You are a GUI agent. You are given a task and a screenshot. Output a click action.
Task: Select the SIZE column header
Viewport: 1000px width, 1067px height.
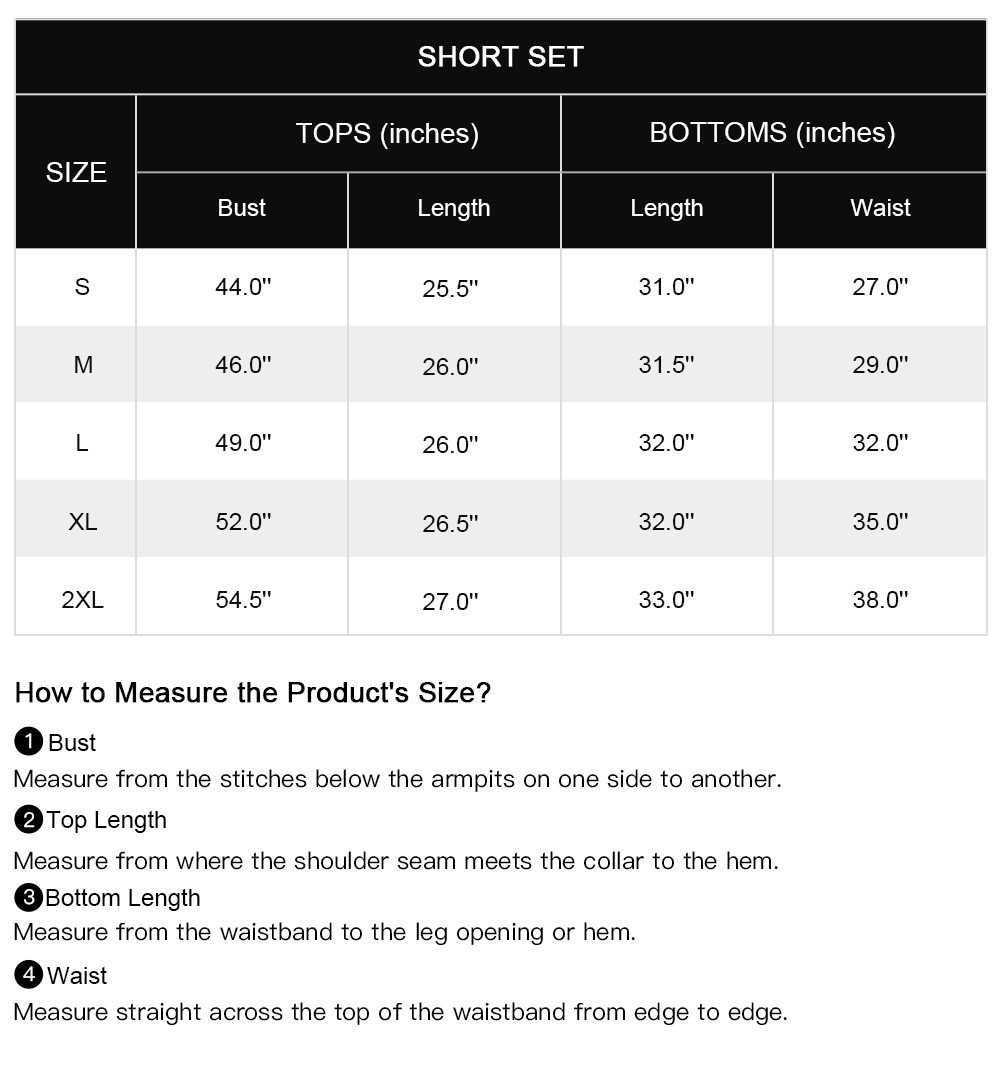point(76,172)
